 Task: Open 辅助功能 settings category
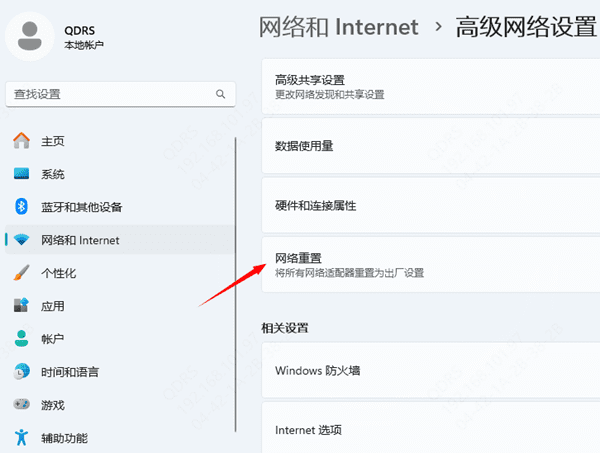(x=120, y=437)
